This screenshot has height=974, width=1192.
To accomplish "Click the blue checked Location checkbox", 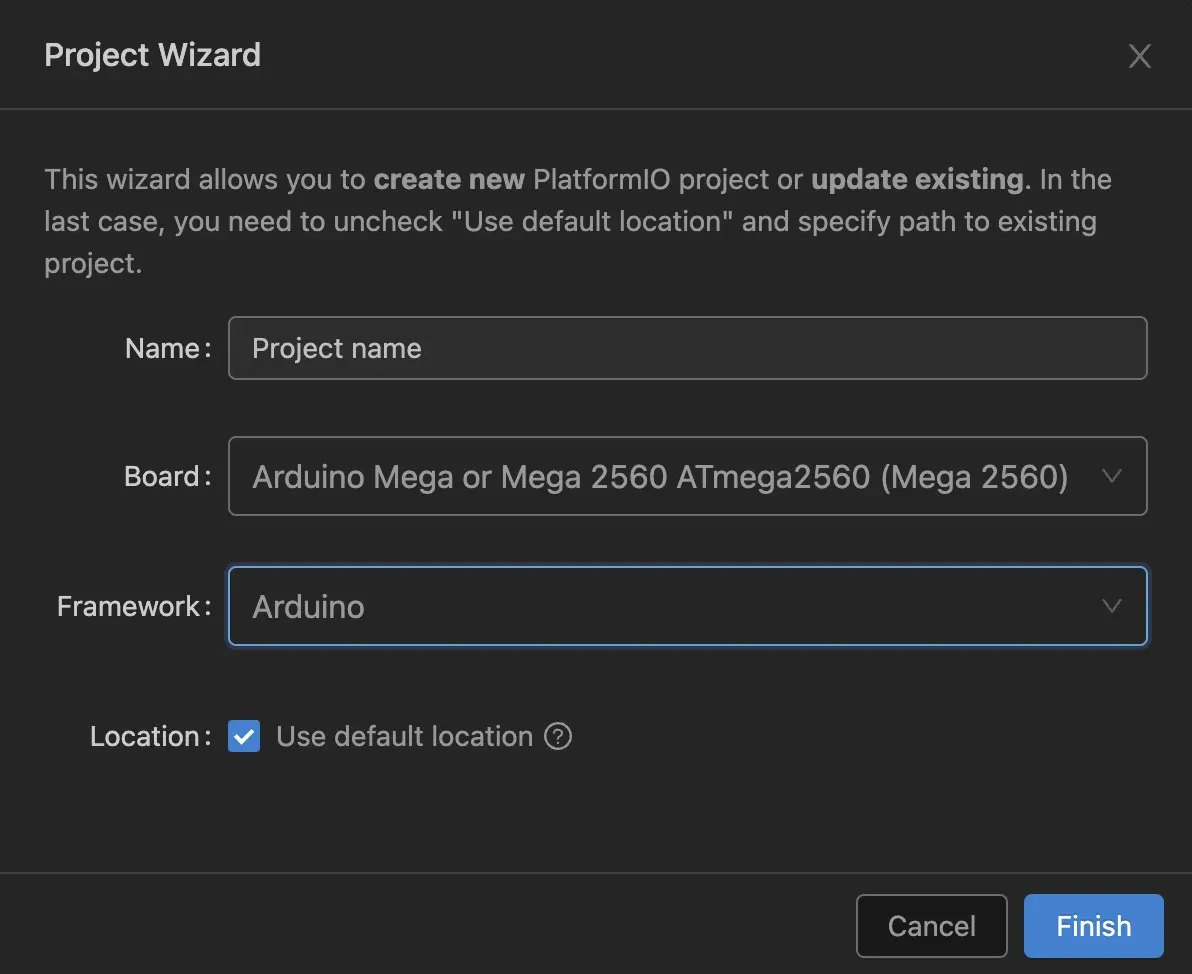I will coord(243,736).
